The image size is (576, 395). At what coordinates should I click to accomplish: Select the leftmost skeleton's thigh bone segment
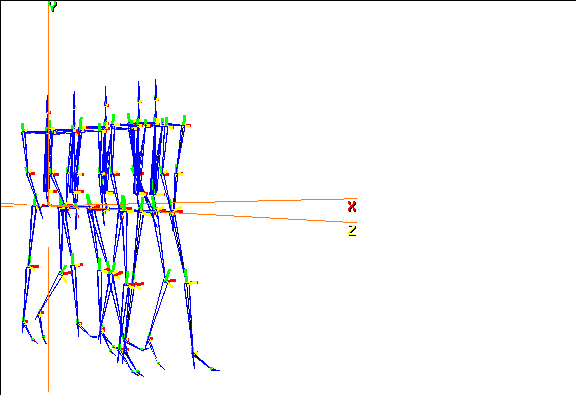[32, 235]
